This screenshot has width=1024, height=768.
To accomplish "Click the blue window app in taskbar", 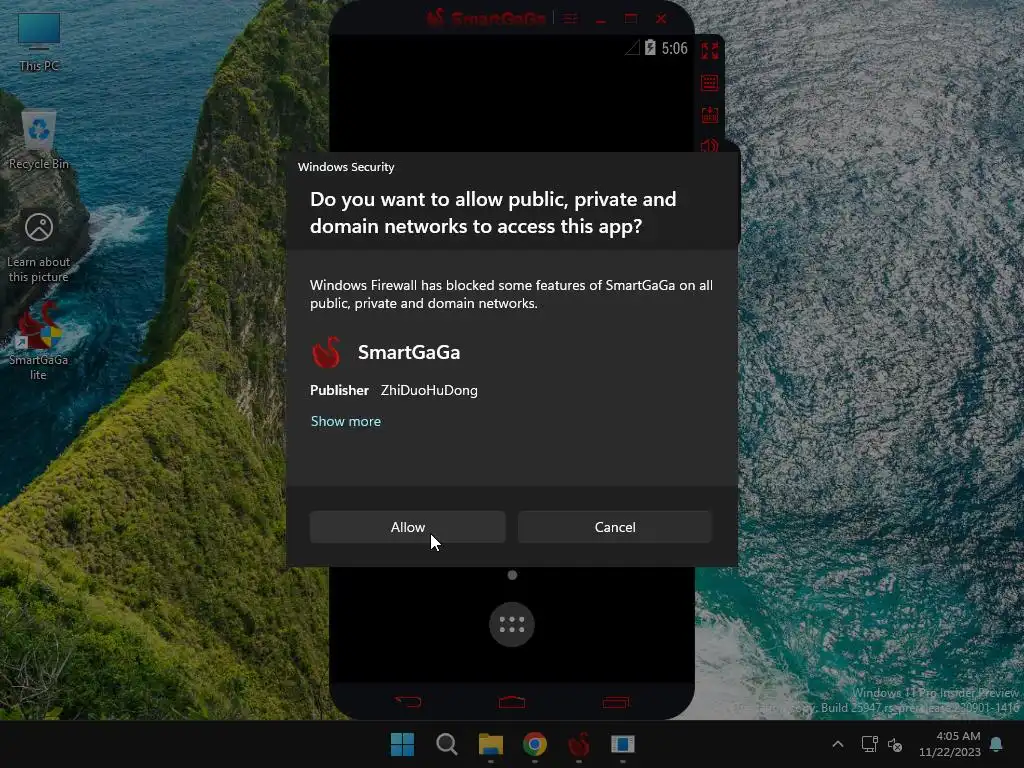I will 622,744.
